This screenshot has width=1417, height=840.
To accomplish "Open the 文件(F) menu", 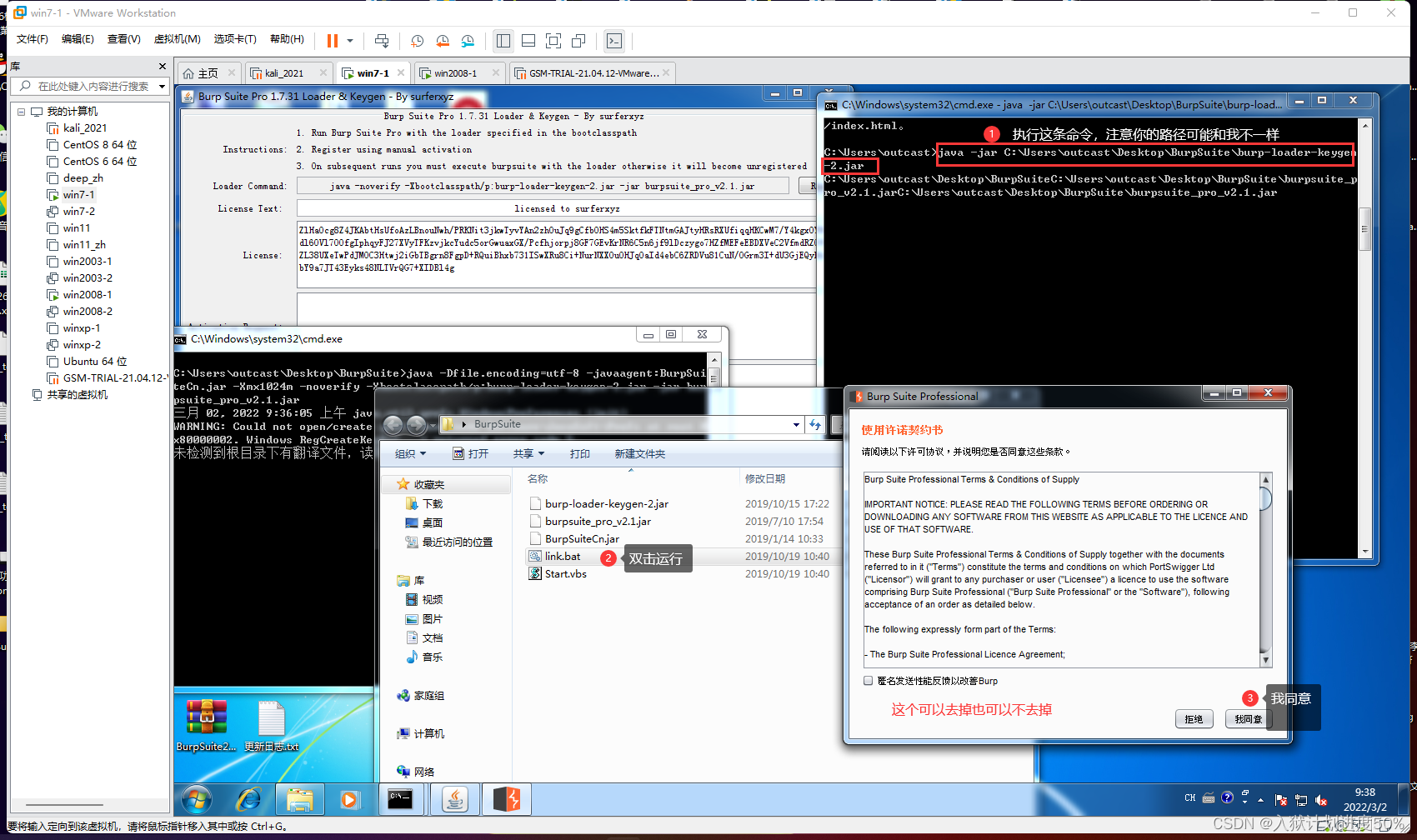I will [33, 39].
